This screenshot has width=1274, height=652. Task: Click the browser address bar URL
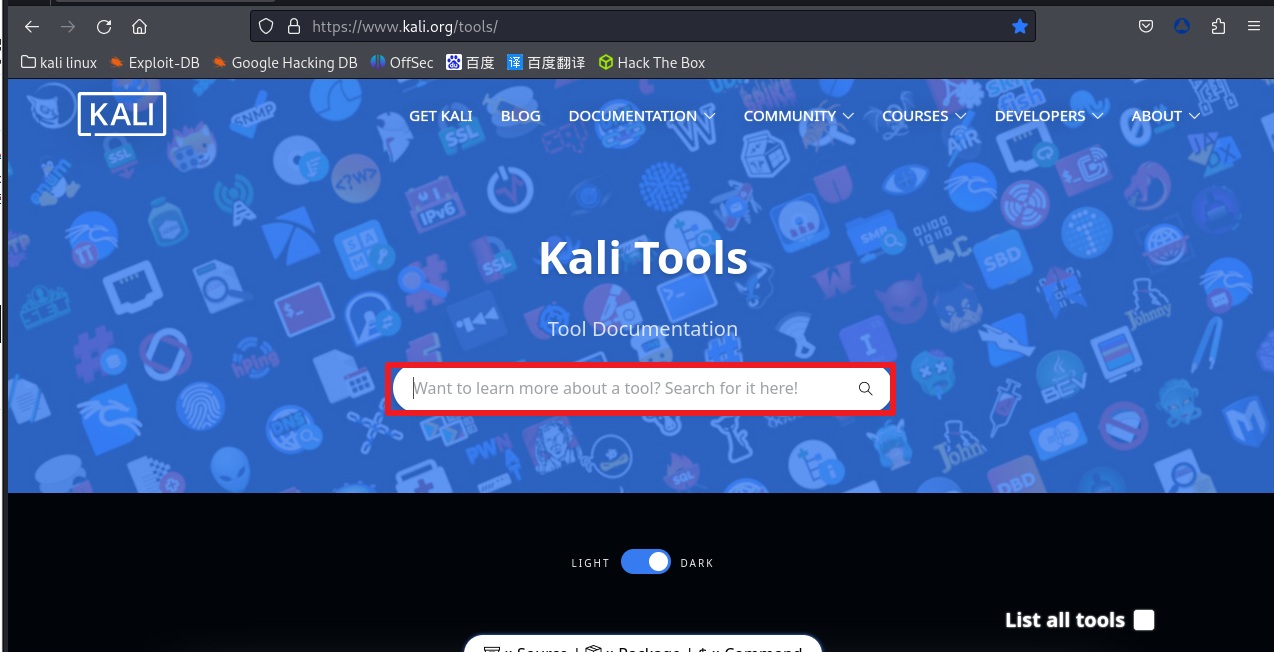[405, 27]
